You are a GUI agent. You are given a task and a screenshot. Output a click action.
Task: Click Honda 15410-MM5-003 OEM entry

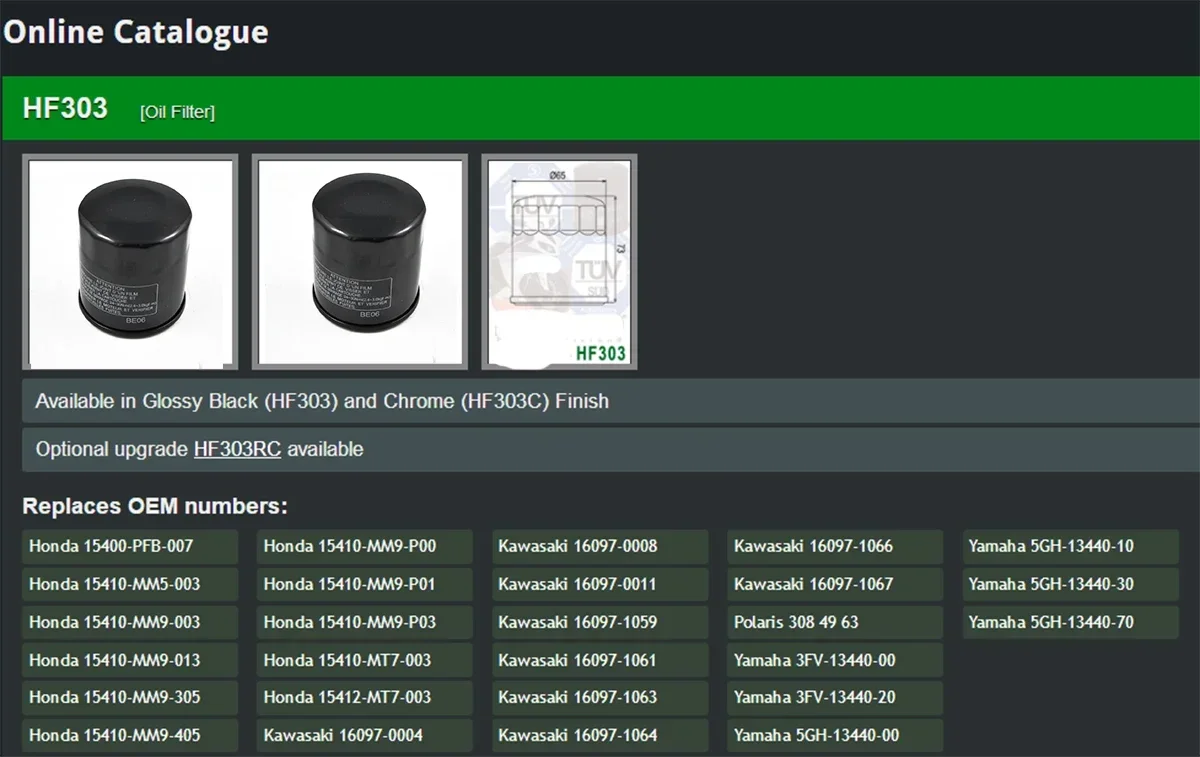pos(130,584)
